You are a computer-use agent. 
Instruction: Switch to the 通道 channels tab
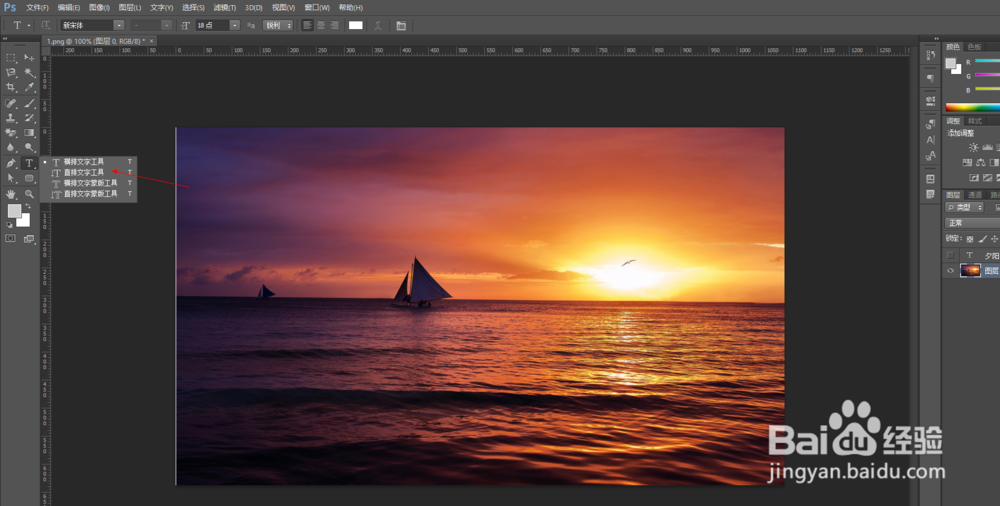[974, 195]
